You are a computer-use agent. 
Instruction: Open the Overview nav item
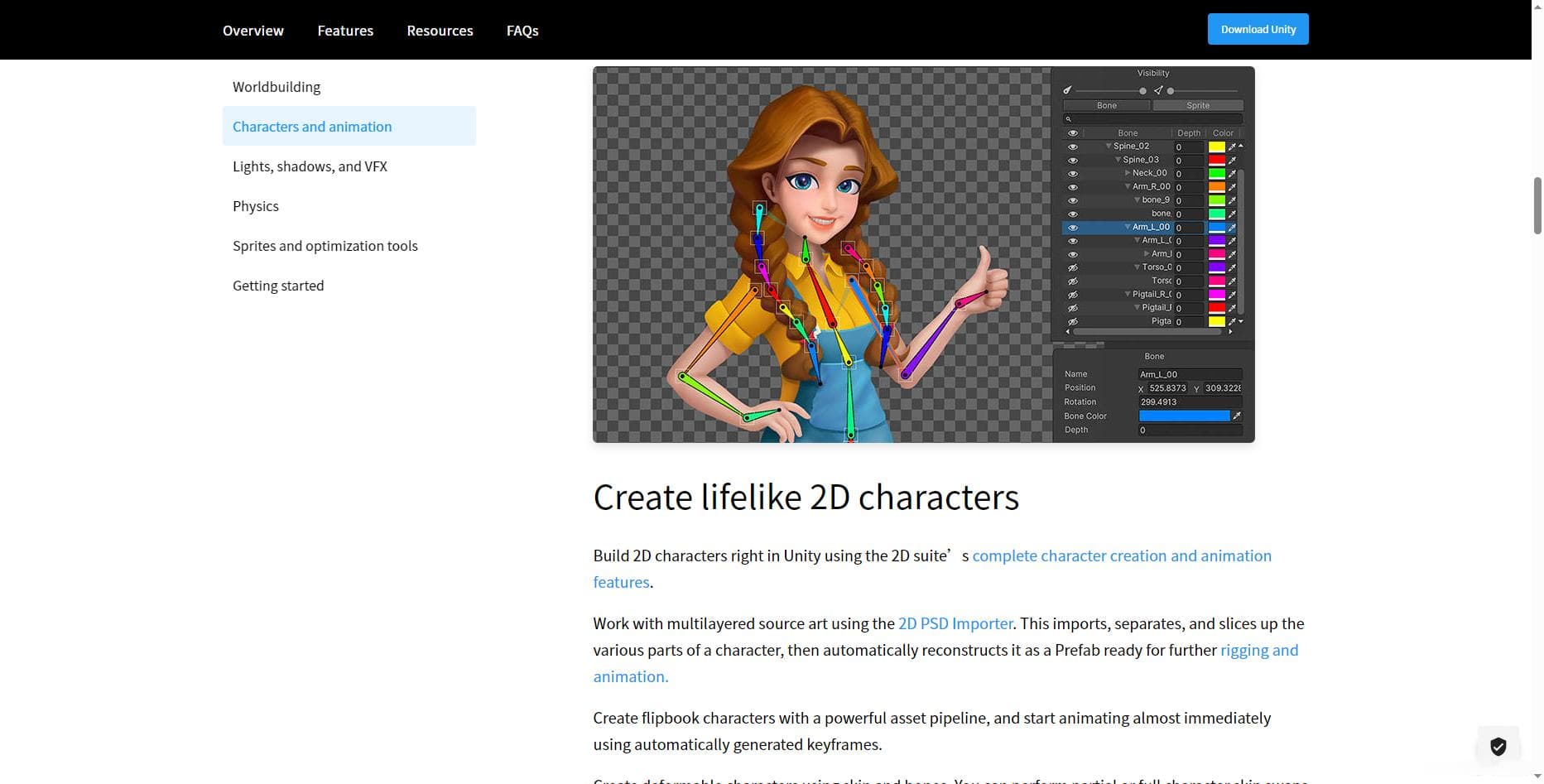[253, 31]
